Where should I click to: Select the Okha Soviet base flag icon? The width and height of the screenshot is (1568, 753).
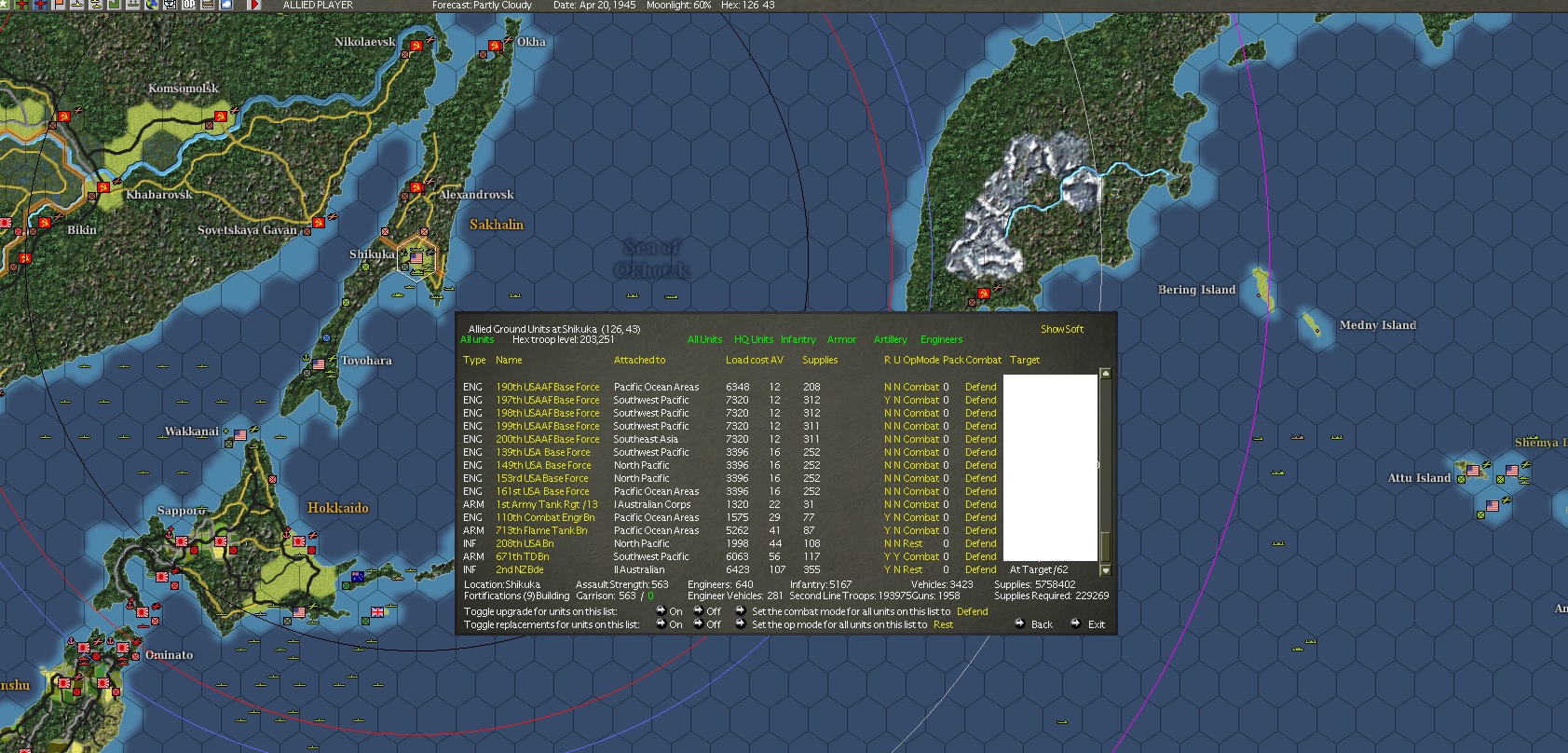click(x=495, y=45)
